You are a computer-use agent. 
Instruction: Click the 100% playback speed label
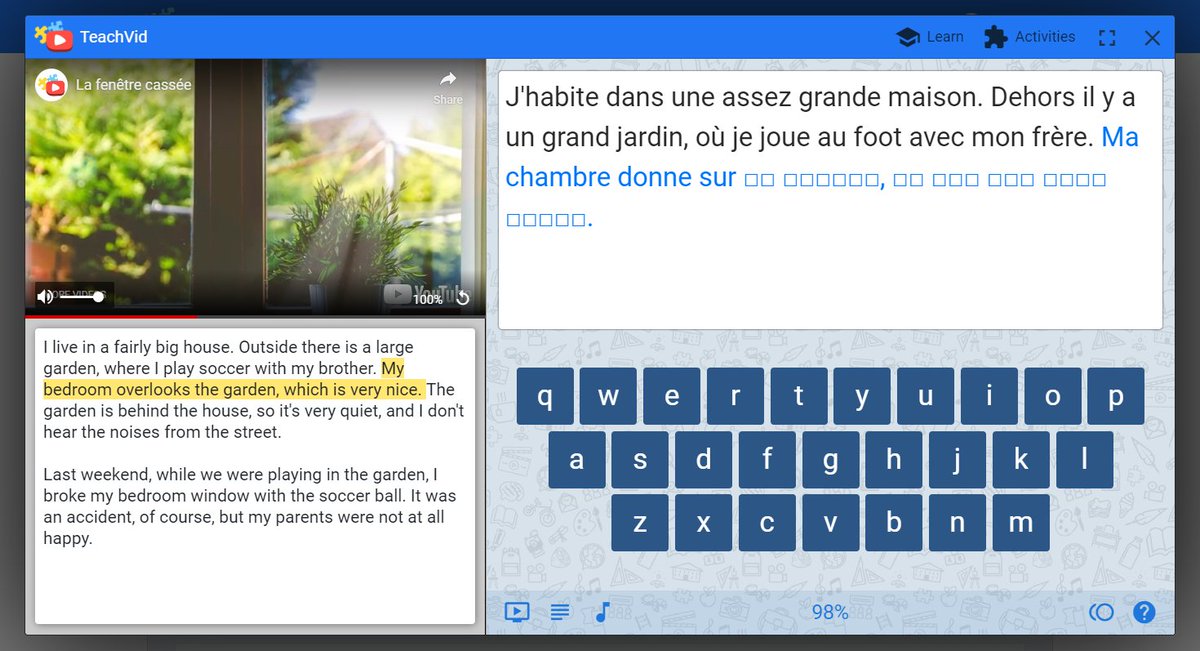[x=428, y=299]
